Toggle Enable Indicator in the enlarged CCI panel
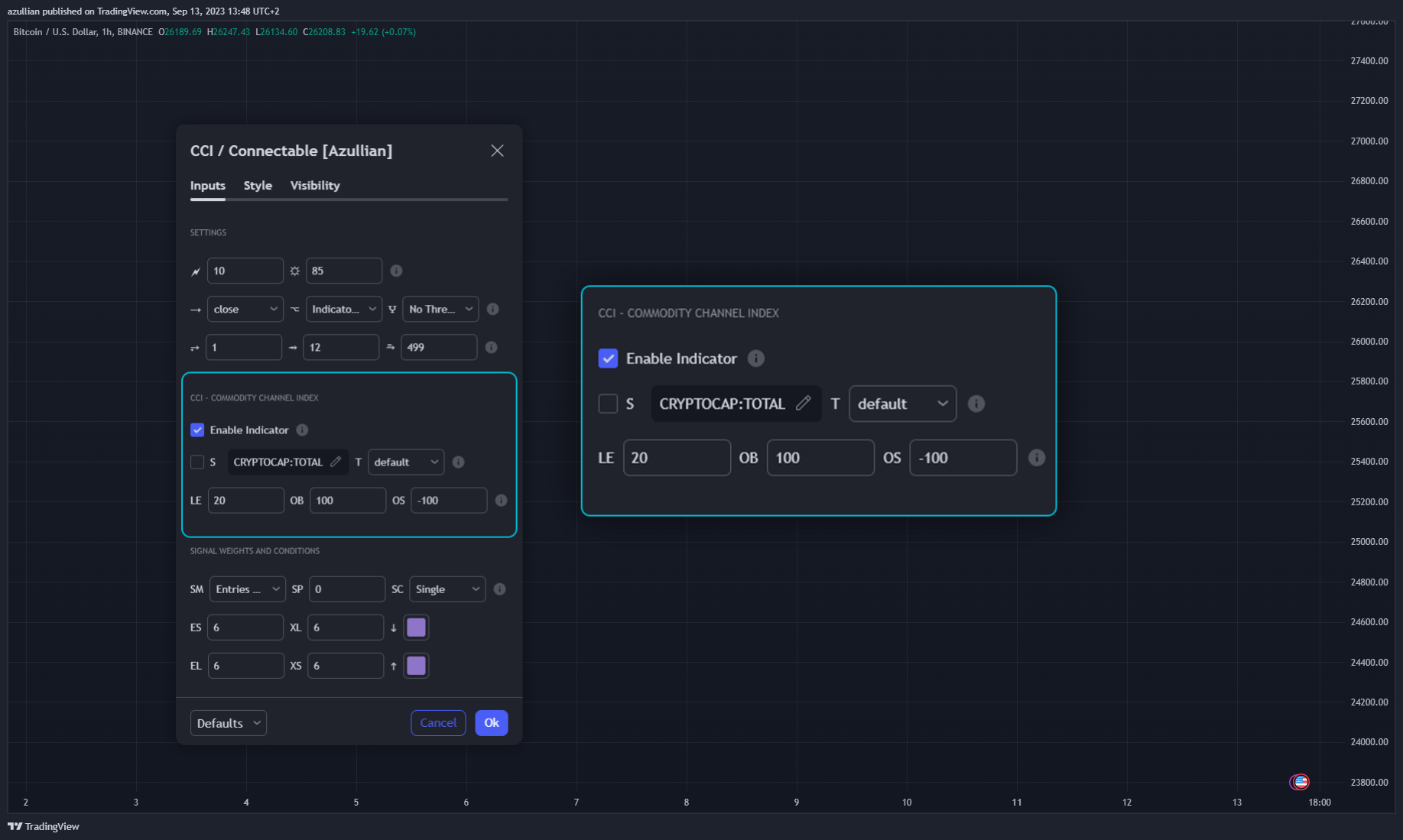 [608, 358]
